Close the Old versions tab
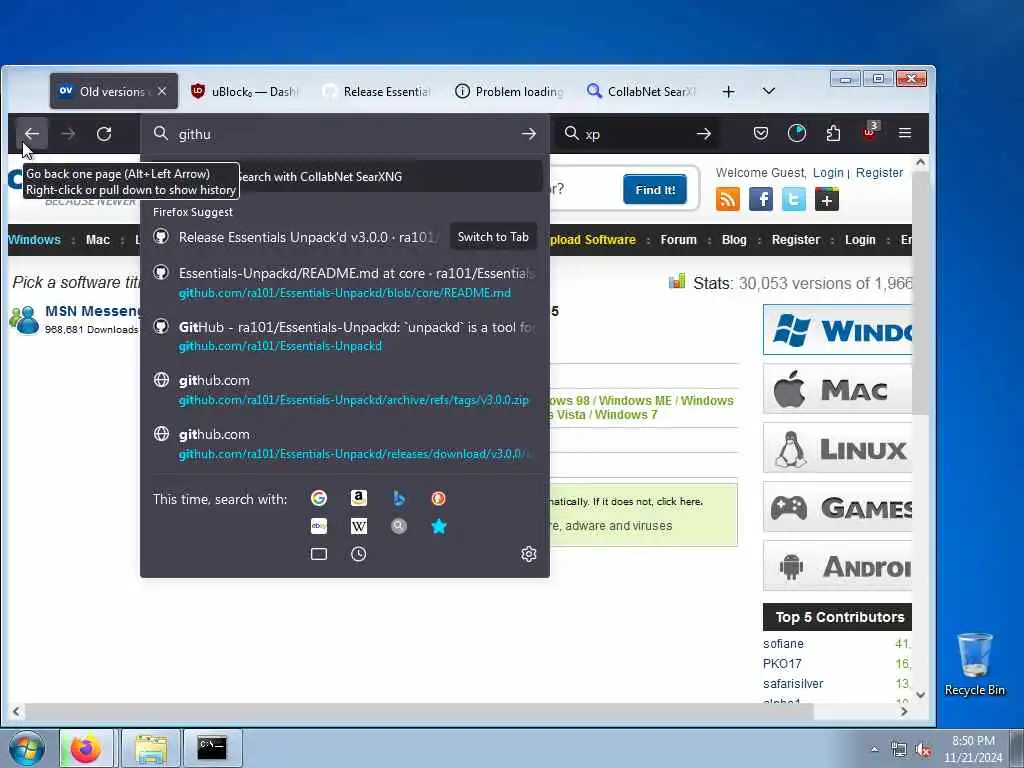Viewport: 1024px width, 768px height. coord(162,91)
